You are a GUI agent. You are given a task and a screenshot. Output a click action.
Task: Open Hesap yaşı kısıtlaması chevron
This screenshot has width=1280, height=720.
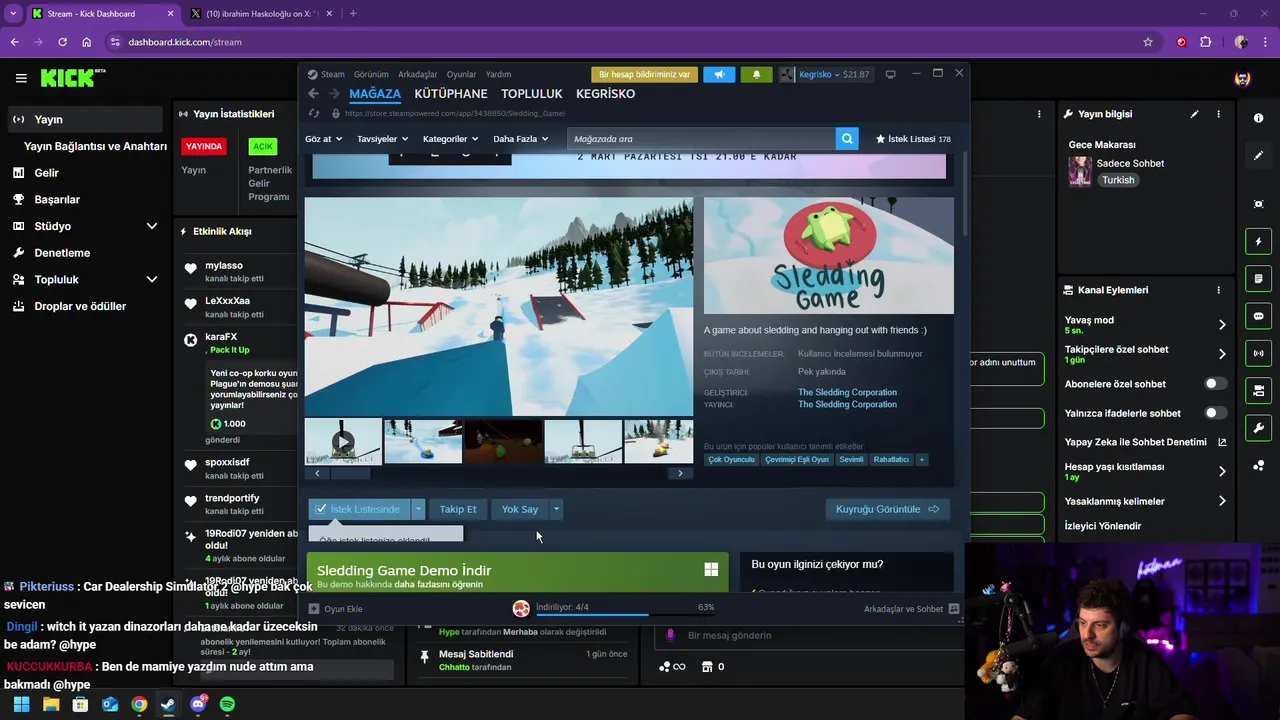(x=1222, y=472)
